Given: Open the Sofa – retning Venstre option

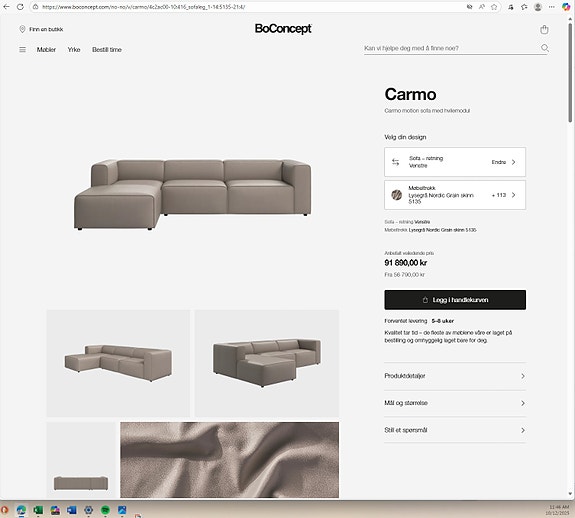Looking at the screenshot, I should (455, 162).
